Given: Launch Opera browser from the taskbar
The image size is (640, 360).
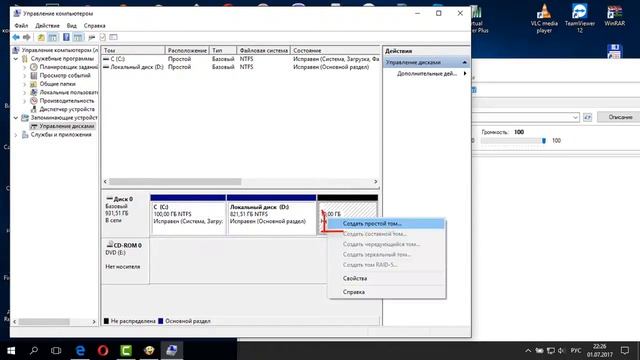Looking at the screenshot, I should click(x=103, y=351).
